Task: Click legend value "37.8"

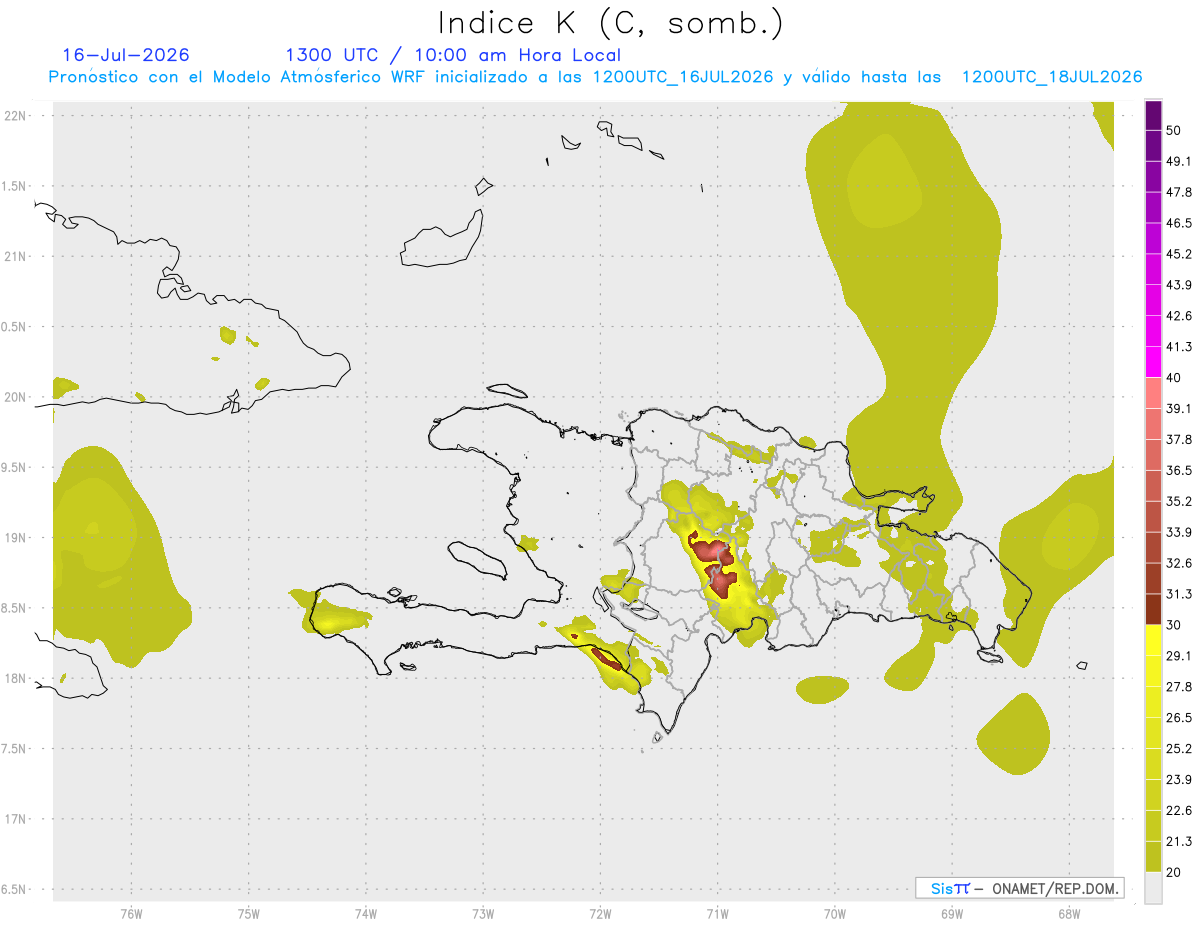Action: (1179, 440)
